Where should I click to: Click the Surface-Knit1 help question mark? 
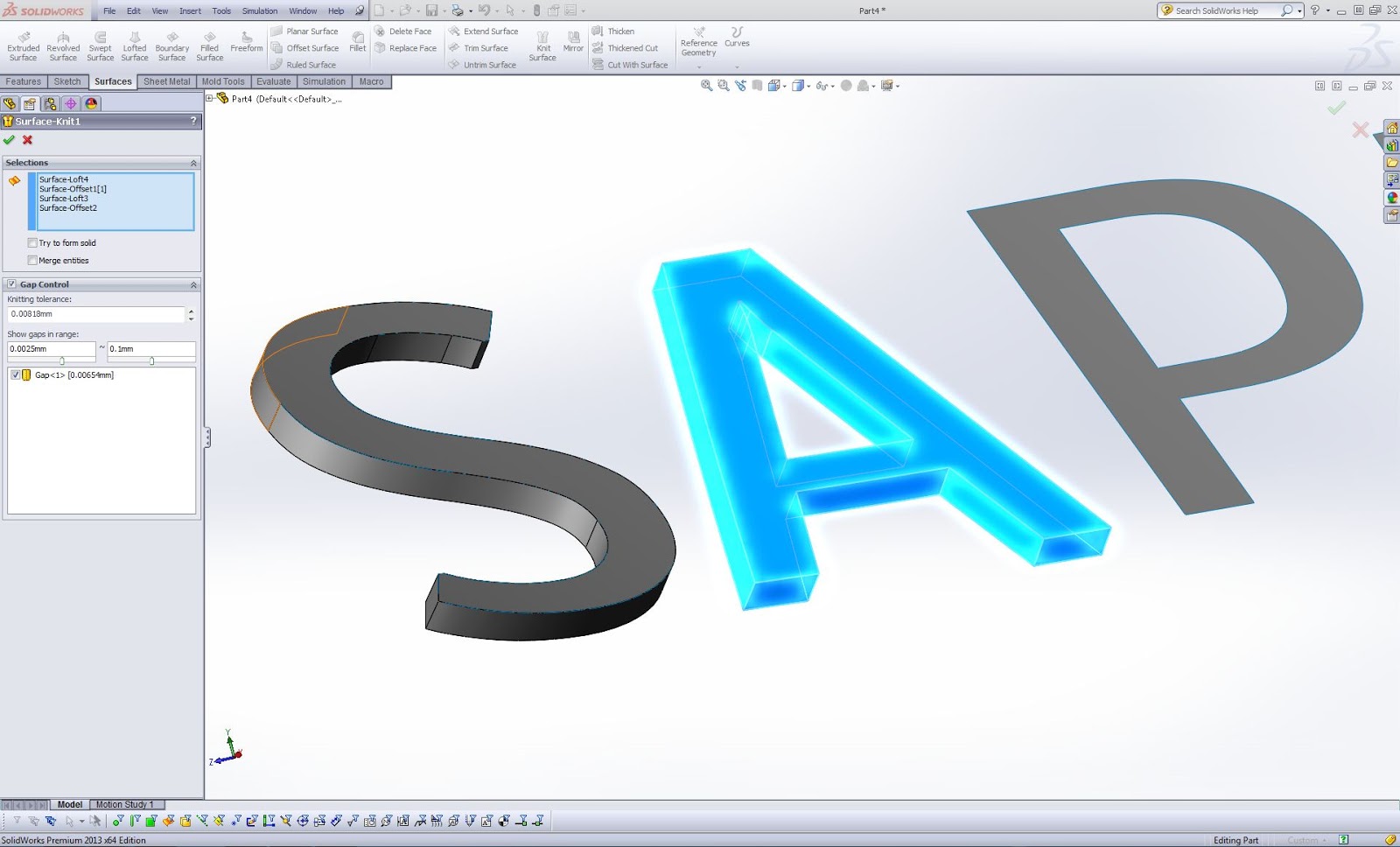[x=193, y=121]
